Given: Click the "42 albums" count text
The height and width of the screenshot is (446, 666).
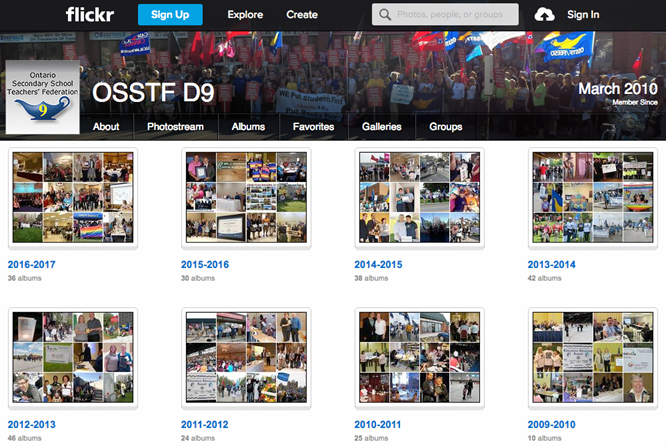Looking at the screenshot, I should 545,278.
